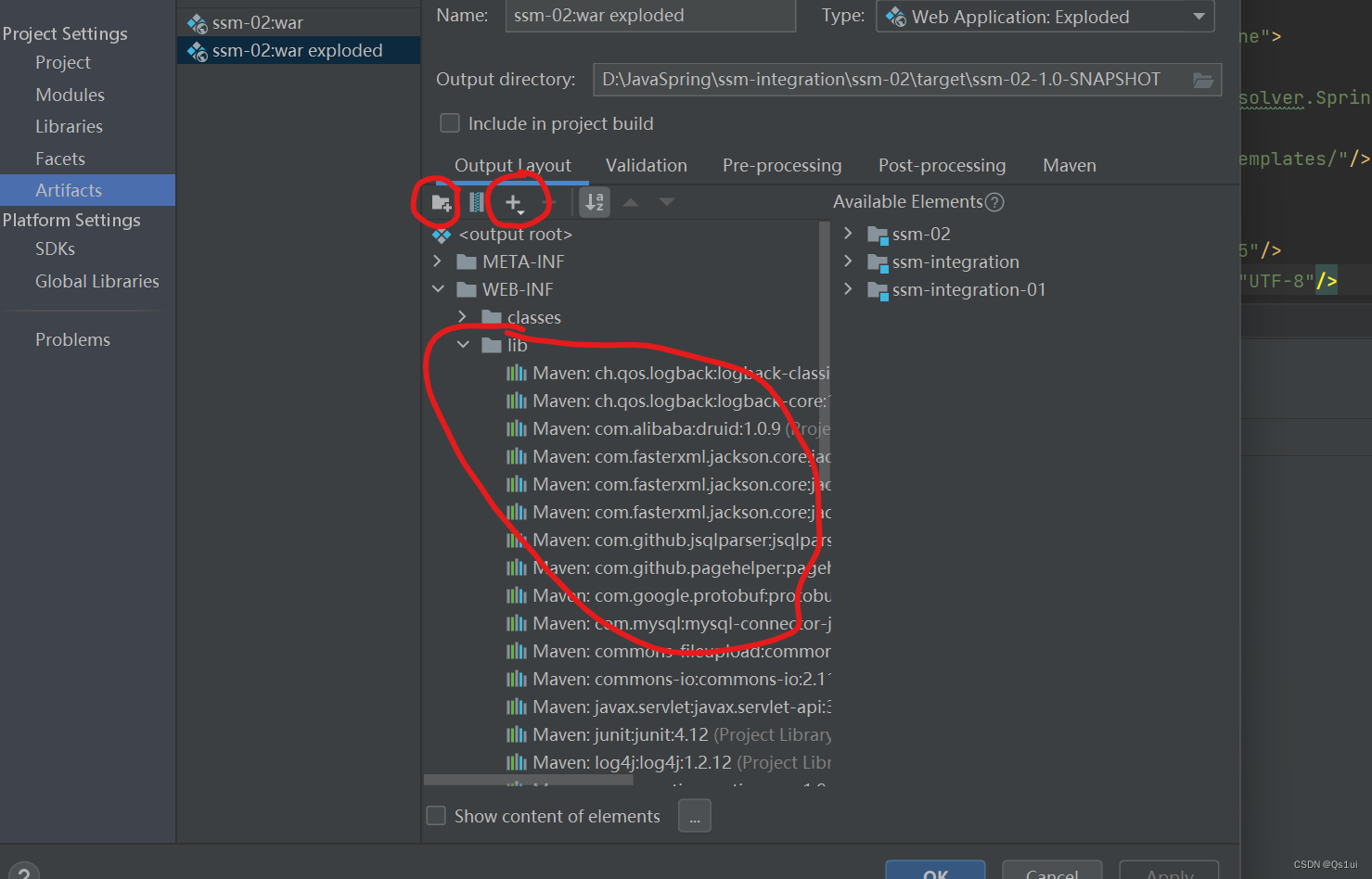Open the add element plus icon
This screenshot has height=879, width=1372.
513,201
